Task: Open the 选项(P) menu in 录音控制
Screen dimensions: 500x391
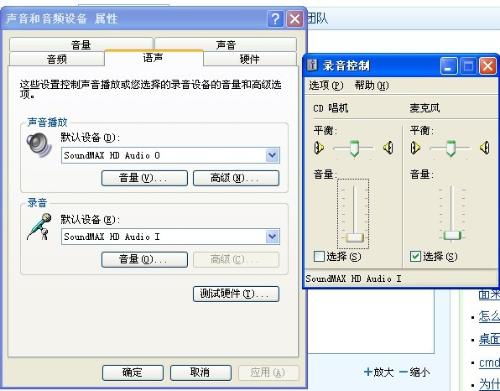Action: pyautogui.click(x=326, y=86)
